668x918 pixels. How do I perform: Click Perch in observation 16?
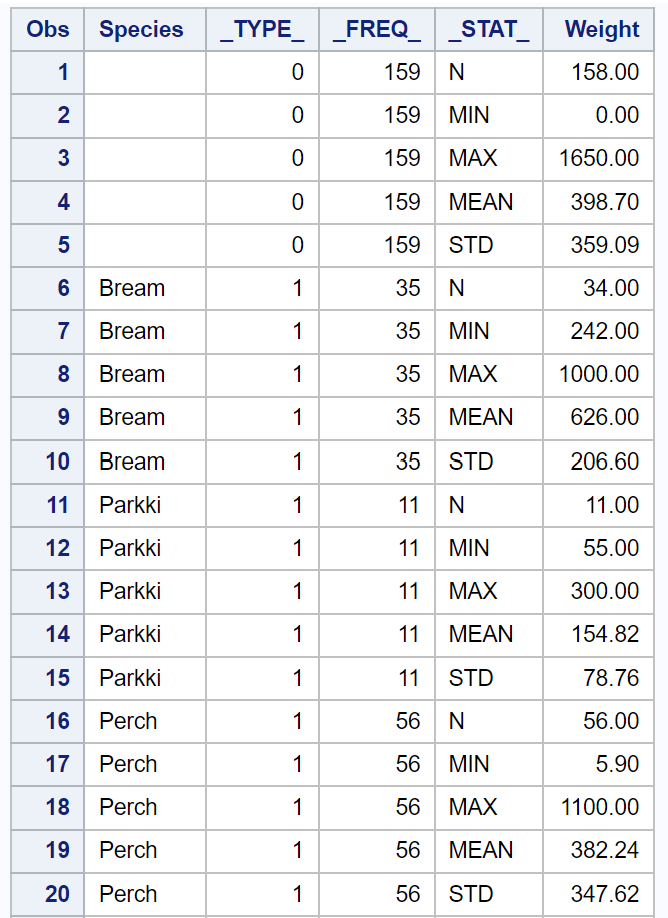[128, 721]
